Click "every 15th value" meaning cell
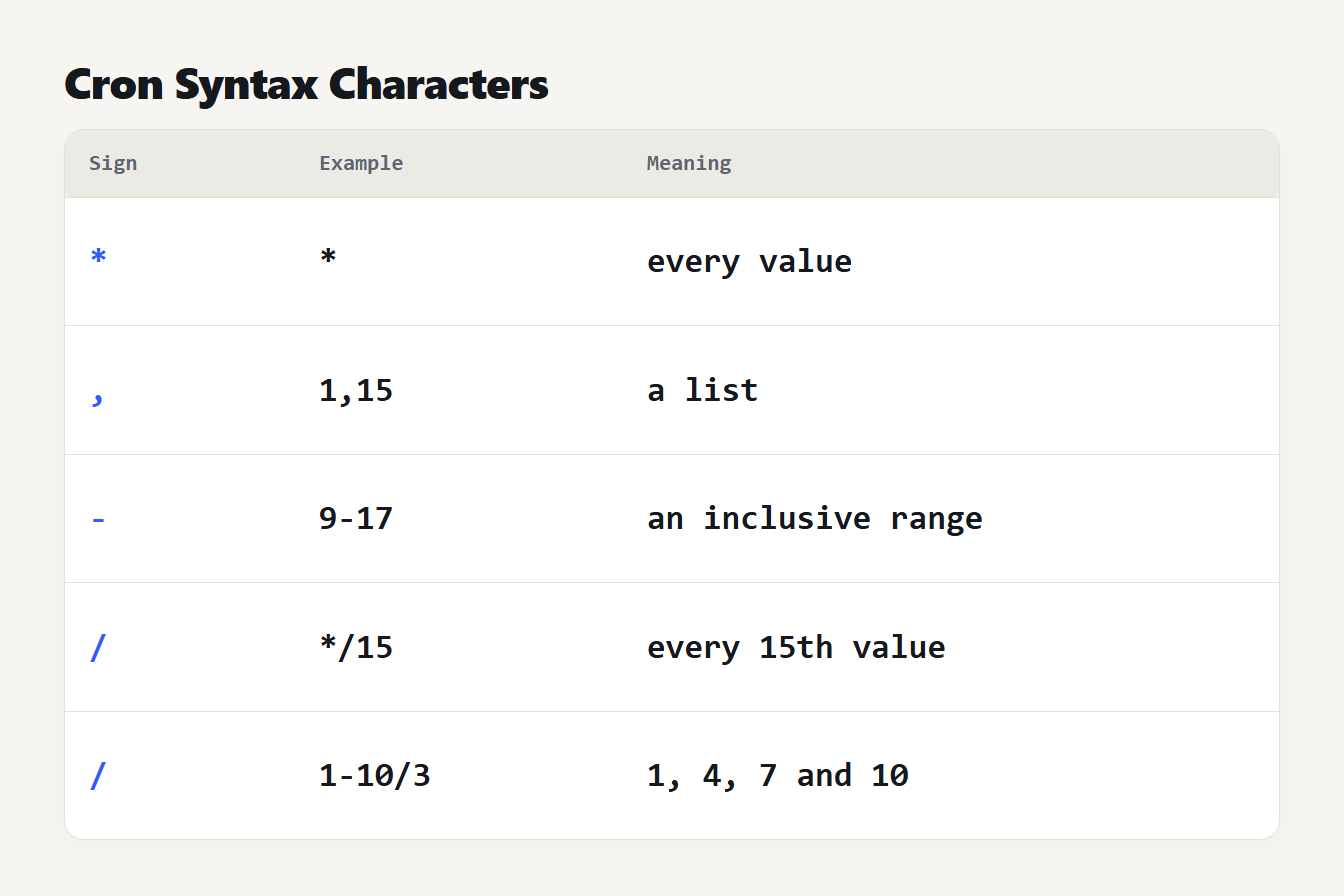Image resolution: width=1344 pixels, height=896 pixels. tap(796, 647)
